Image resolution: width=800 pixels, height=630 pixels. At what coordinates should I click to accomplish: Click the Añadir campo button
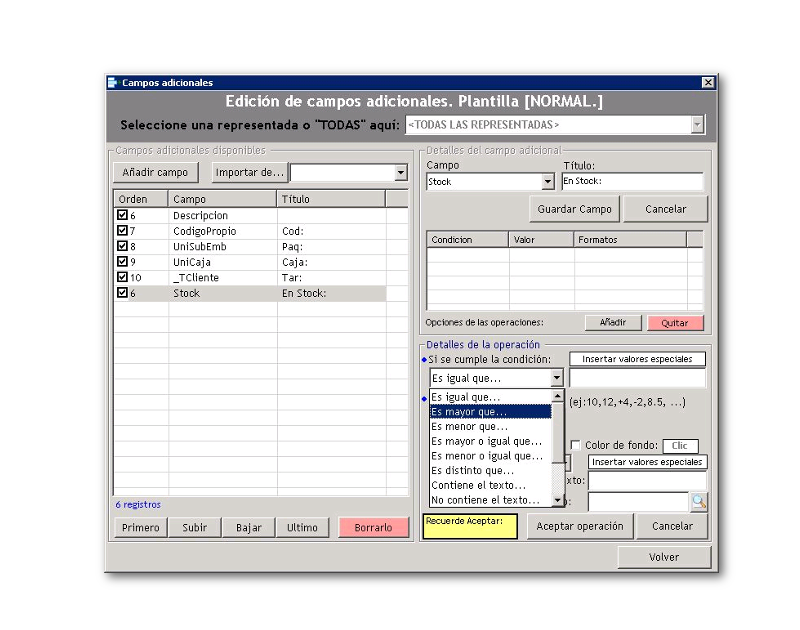pyautogui.click(x=155, y=172)
